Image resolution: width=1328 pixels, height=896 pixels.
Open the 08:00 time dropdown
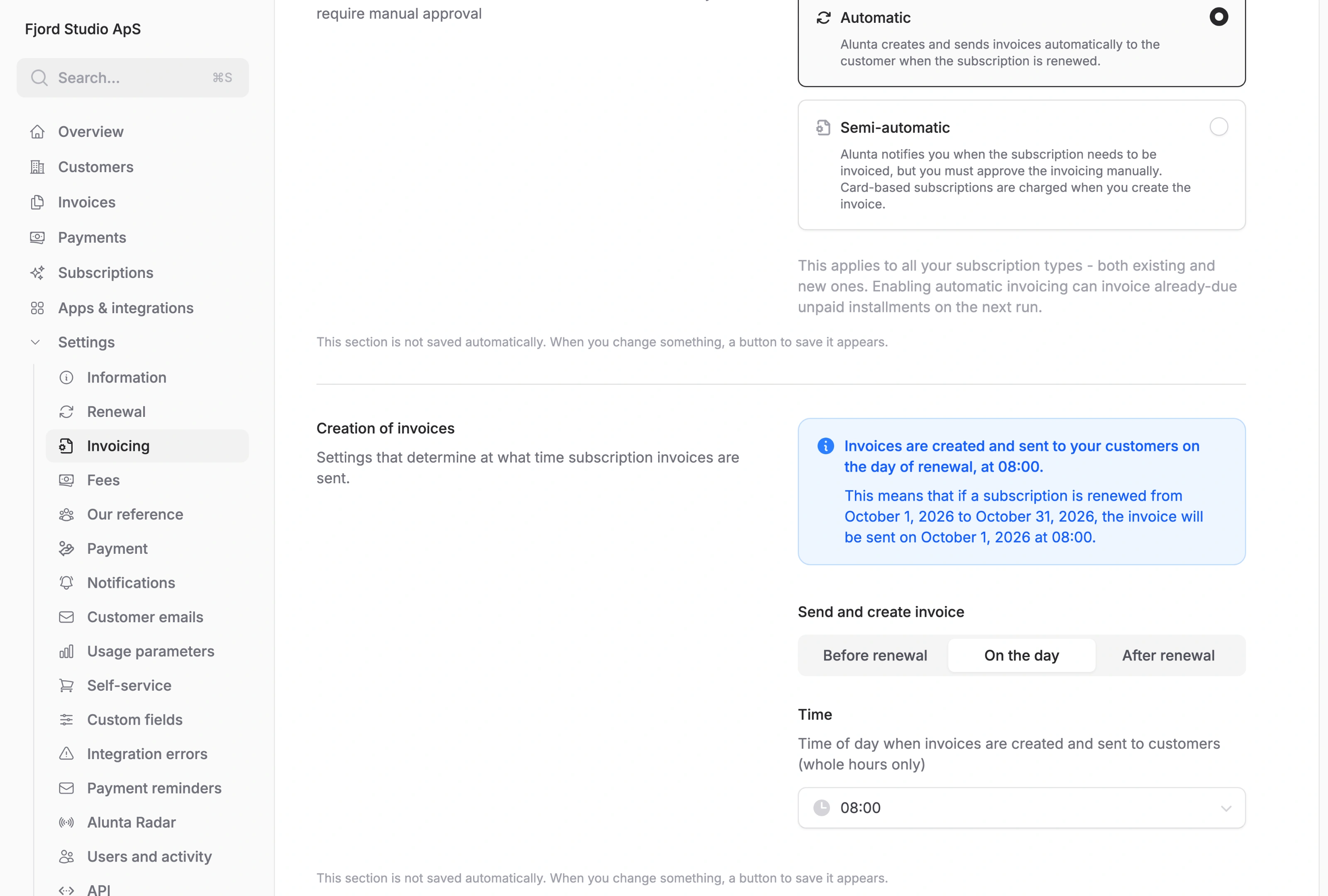(x=1021, y=808)
